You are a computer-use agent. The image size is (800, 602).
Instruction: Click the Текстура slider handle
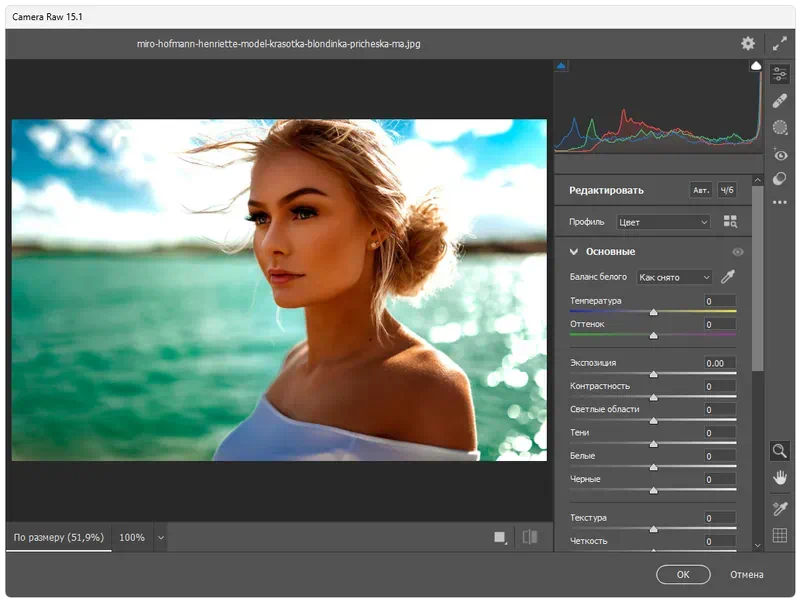click(x=653, y=530)
